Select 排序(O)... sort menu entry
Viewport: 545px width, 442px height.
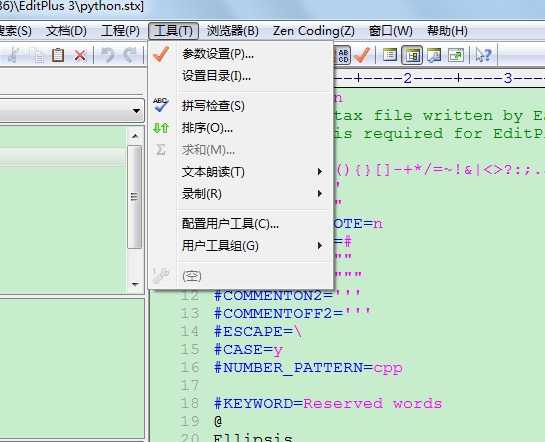tap(241, 128)
